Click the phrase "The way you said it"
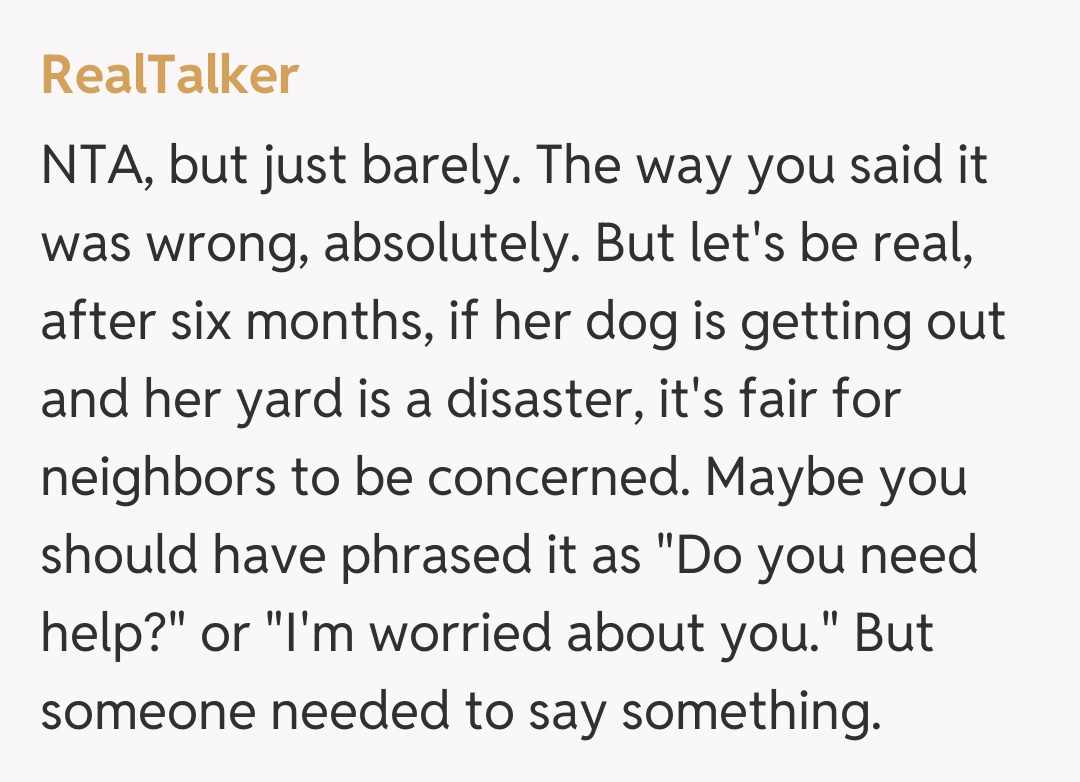The image size is (1080, 782). click(764, 166)
